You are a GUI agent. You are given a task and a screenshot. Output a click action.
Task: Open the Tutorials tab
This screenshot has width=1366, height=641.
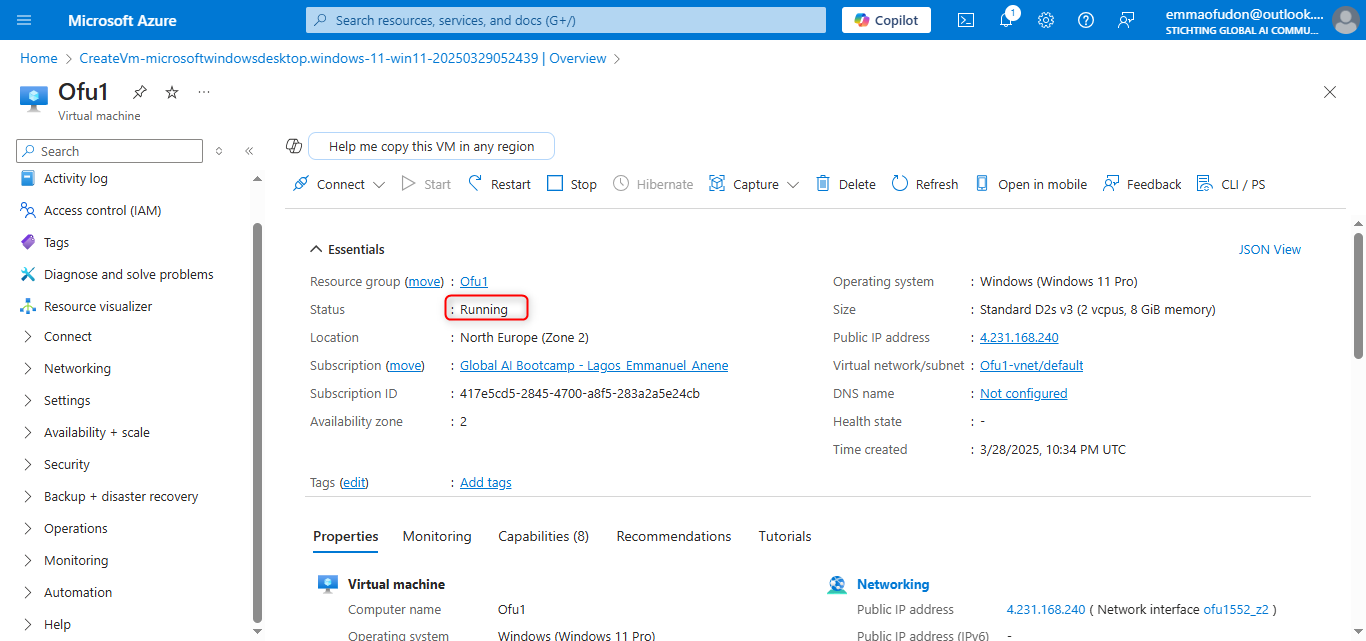785,537
